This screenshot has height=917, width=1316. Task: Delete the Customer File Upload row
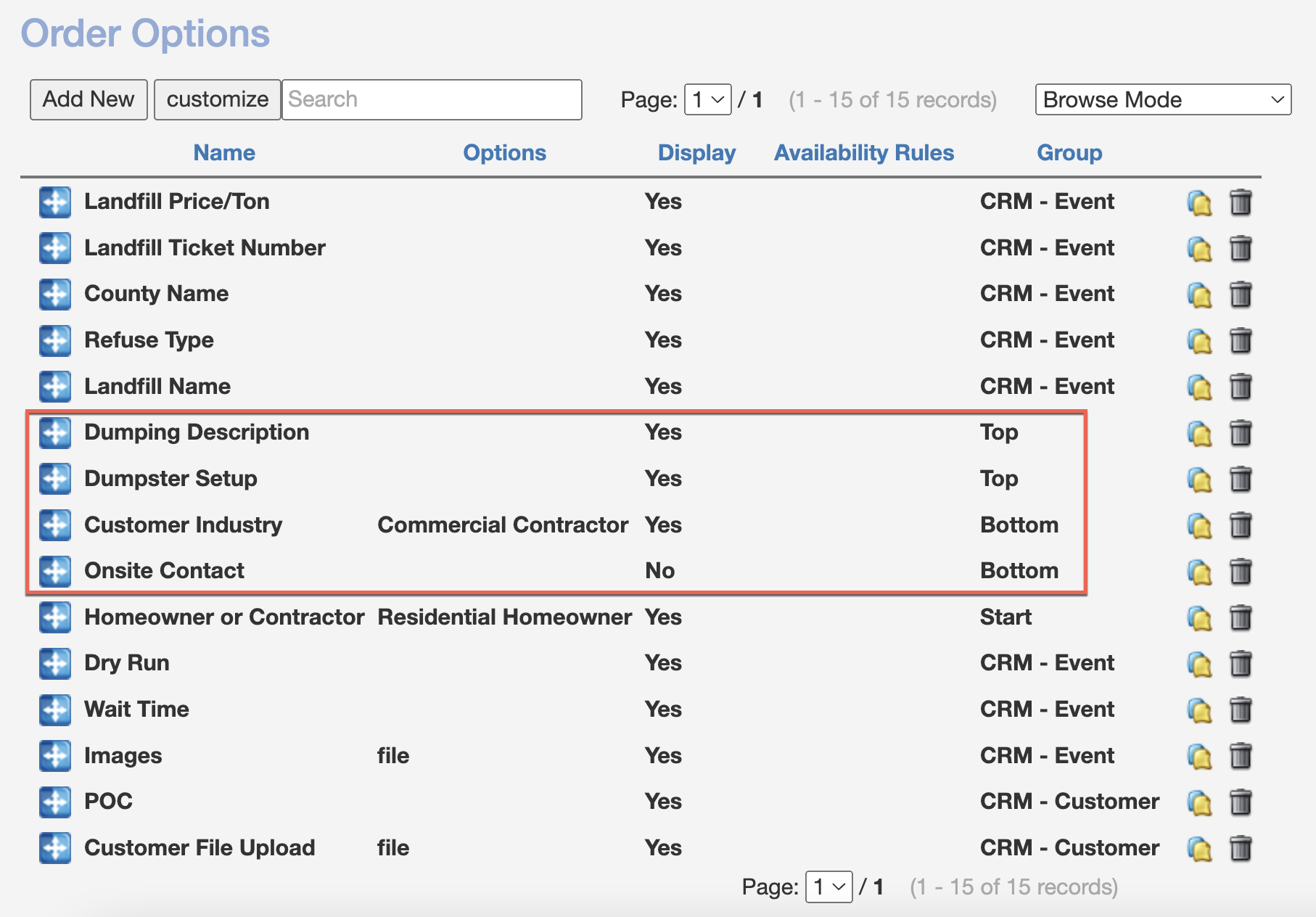1241,848
